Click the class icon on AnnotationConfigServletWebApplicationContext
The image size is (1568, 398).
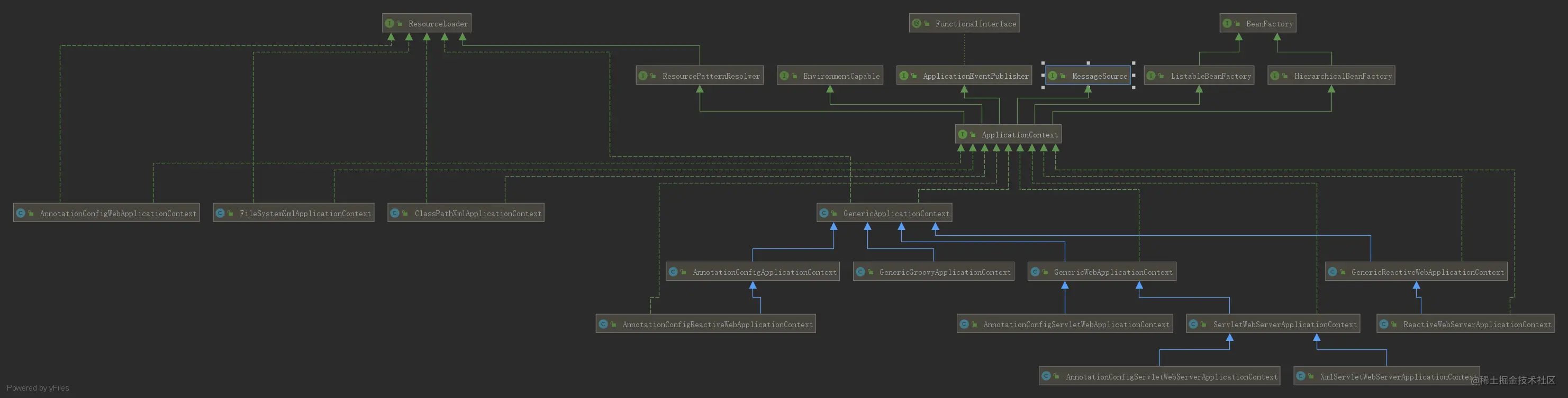pyautogui.click(x=964, y=324)
